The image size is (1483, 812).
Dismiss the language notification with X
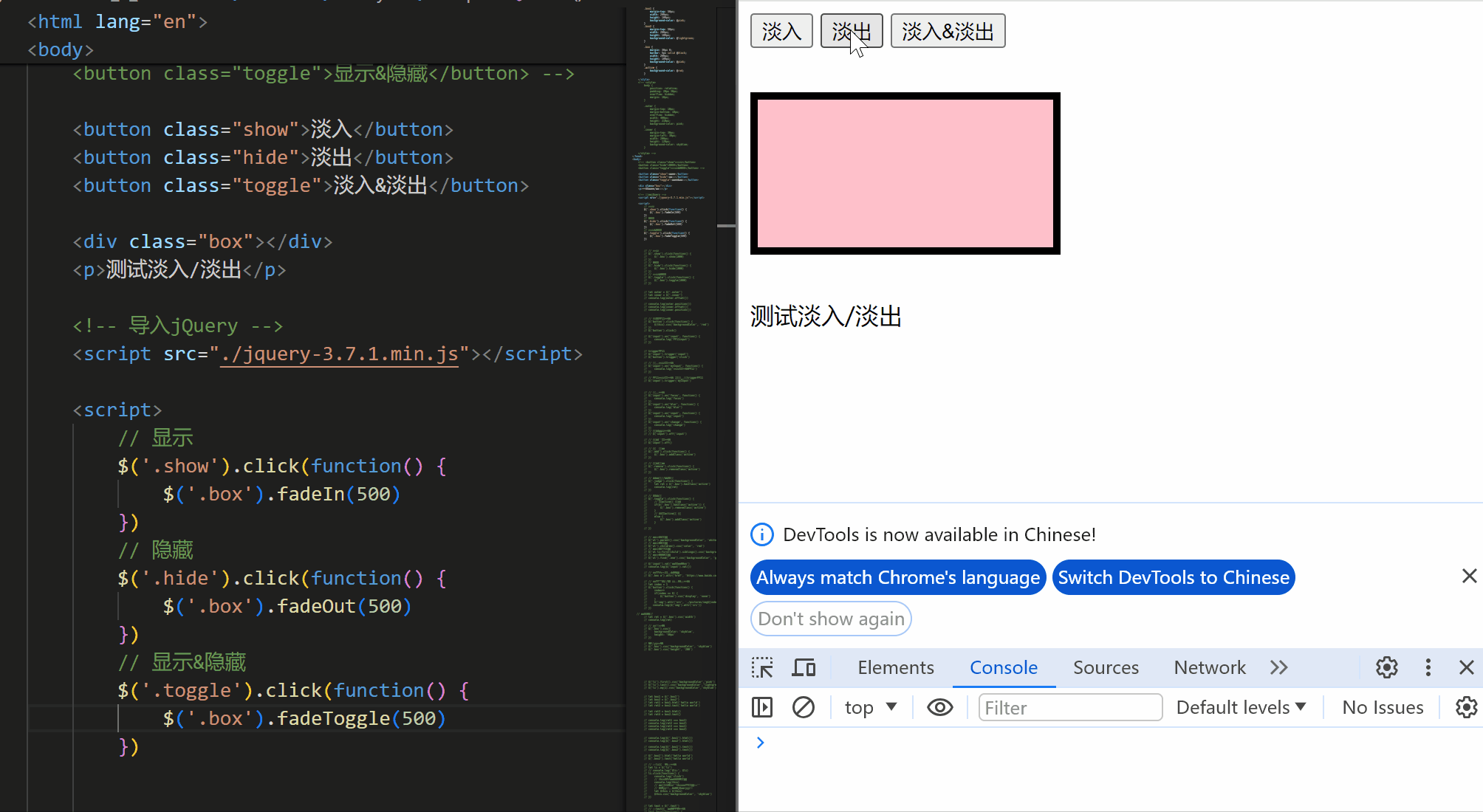tap(1469, 577)
